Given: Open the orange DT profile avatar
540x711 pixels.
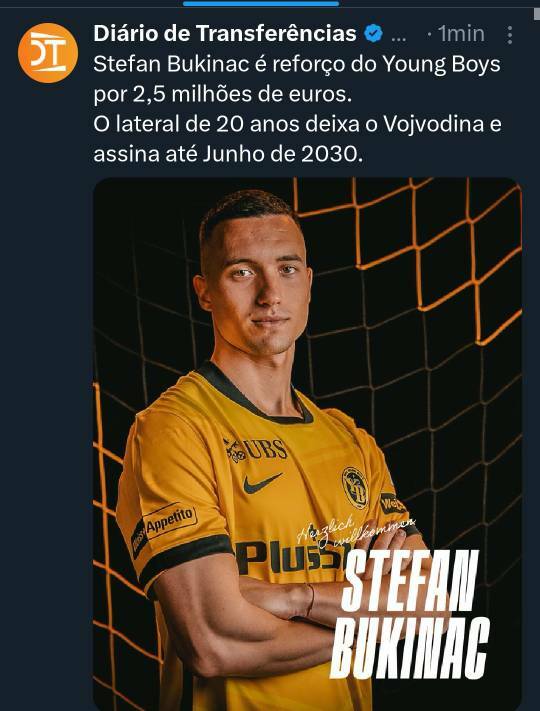Looking at the screenshot, I should (48, 53).
